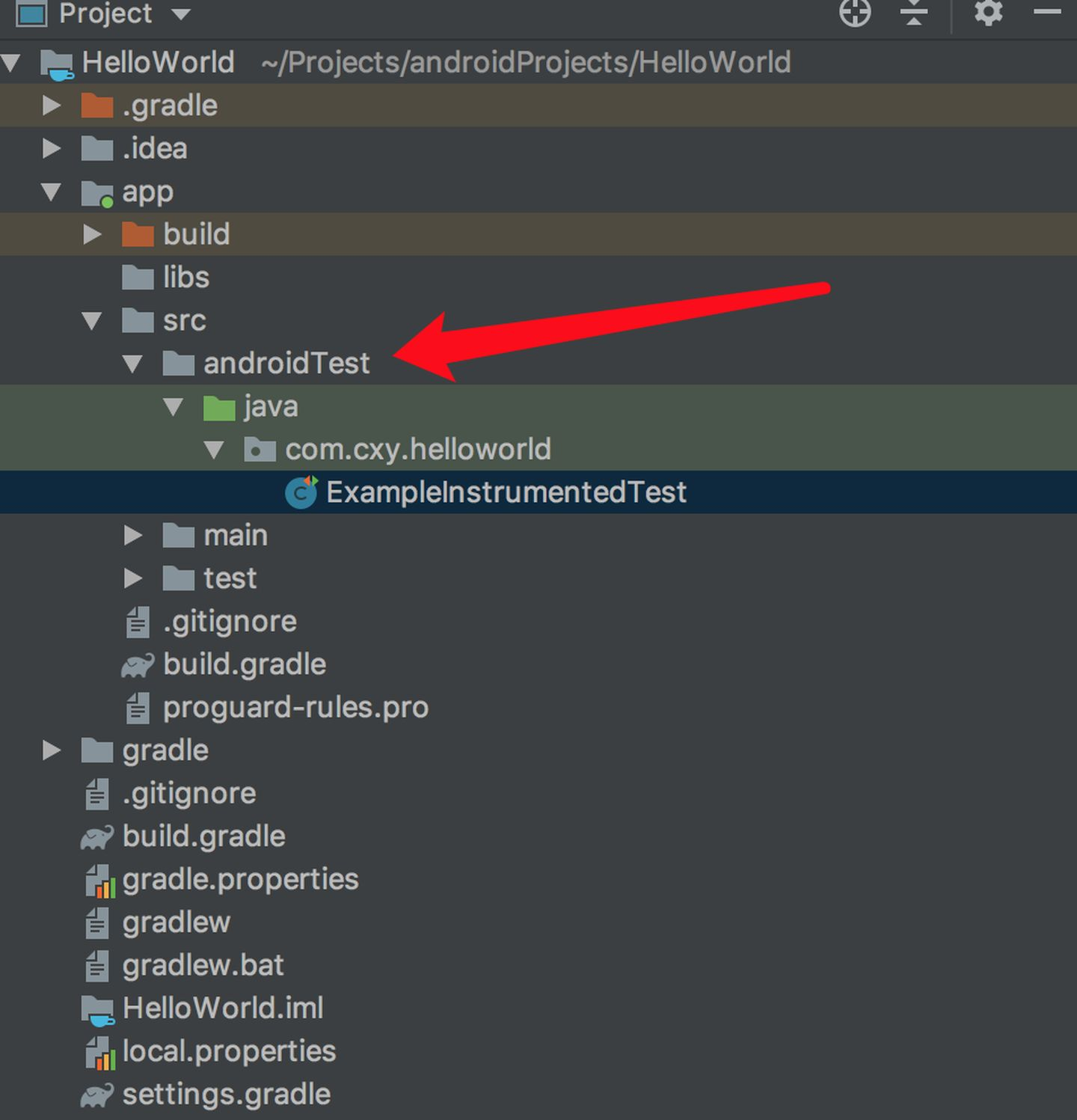The height and width of the screenshot is (1120, 1077).
Task: Collapse the androidTest folder arrow
Action: (x=133, y=364)
